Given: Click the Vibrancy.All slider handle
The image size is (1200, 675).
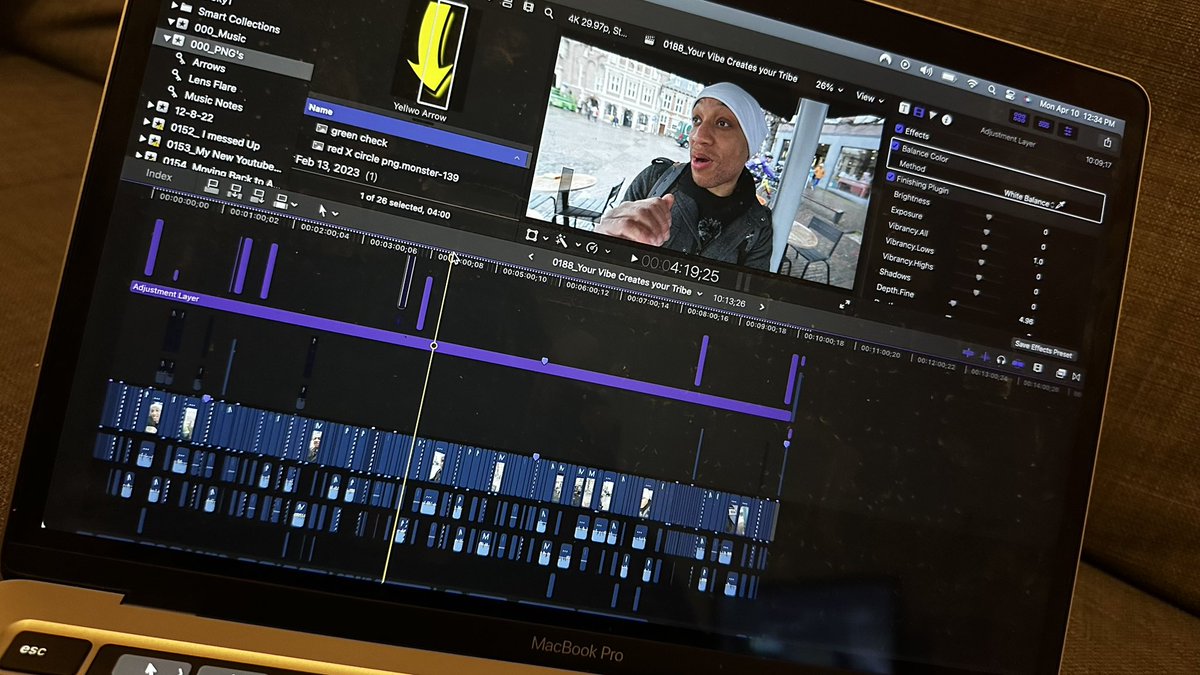Looking at the screenshot, I should click(x=984, y=247).
